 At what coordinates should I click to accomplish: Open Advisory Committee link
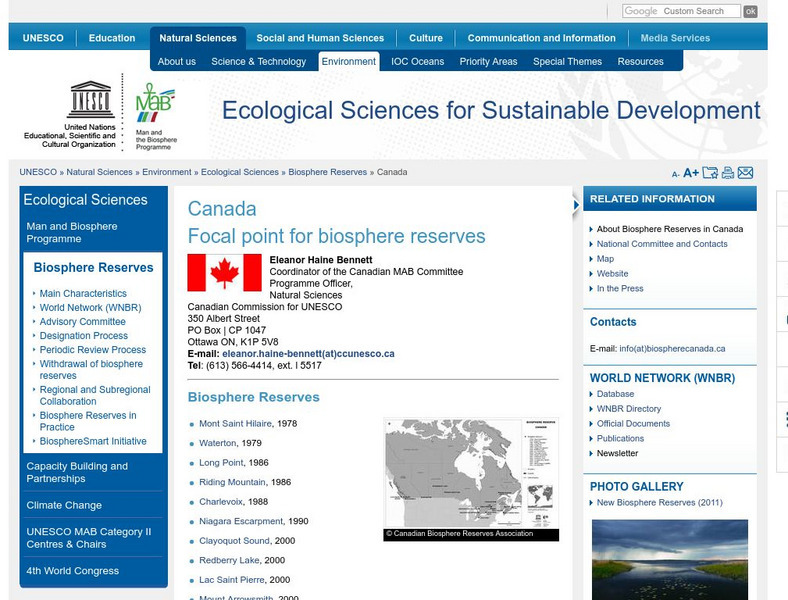point(82,322)
